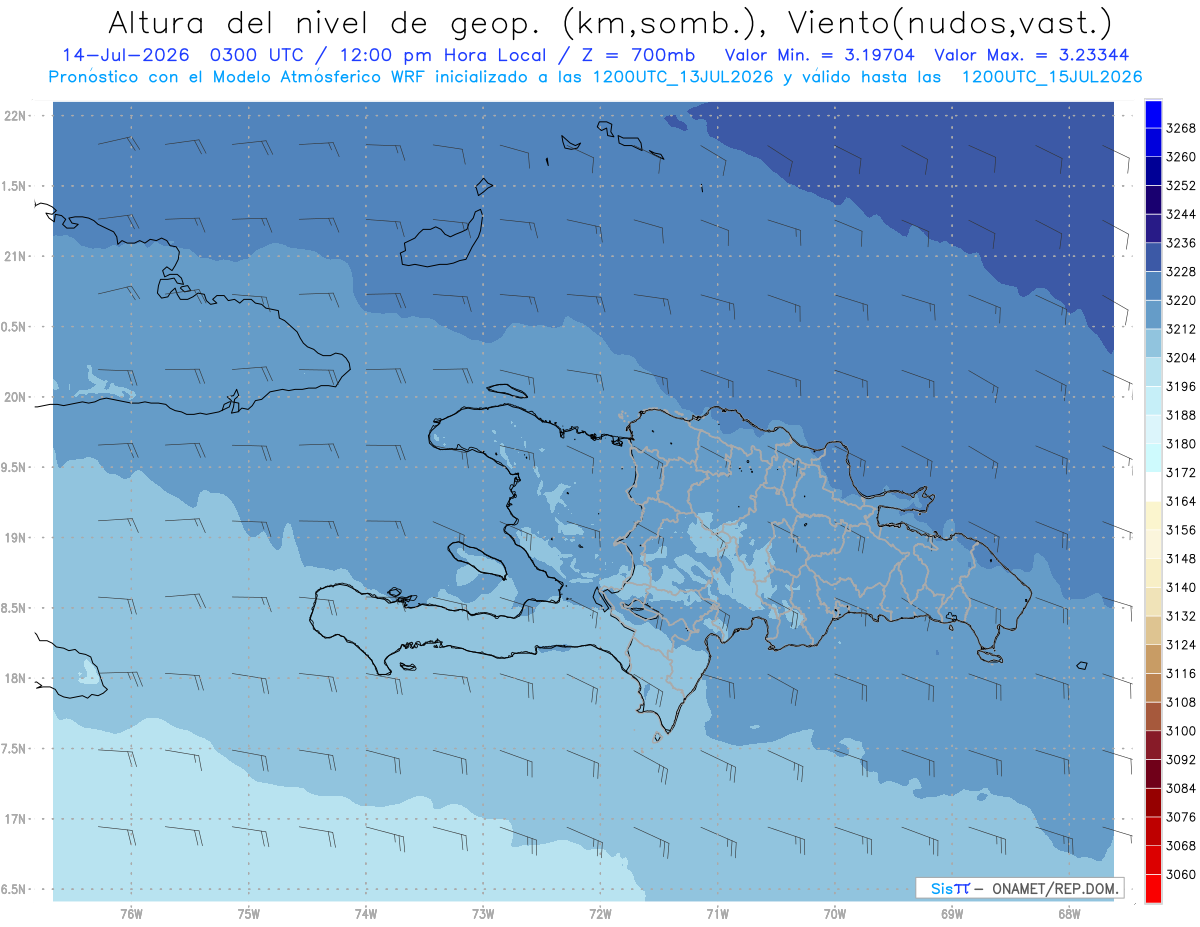1200x927 pixels.
Task: Click the '3220' colorbar label
Action: (x=1180, y=300)
